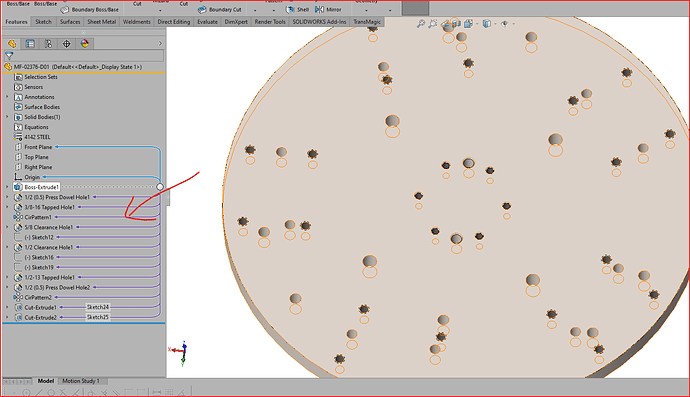Click the Shell feature icon
Viewport: 690px width, 397px height.
[290, 9]
